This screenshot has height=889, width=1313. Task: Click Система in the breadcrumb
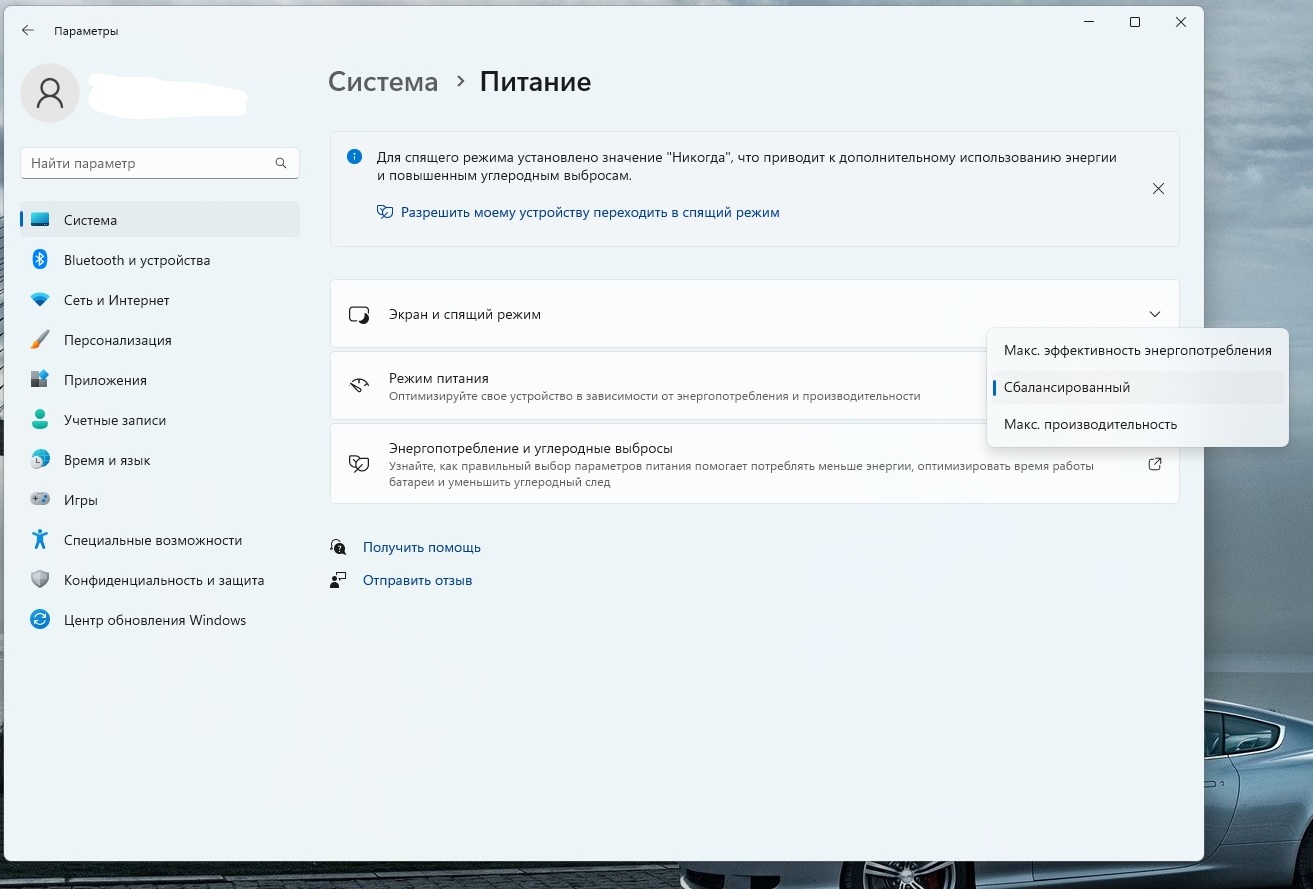coord(383,82)
